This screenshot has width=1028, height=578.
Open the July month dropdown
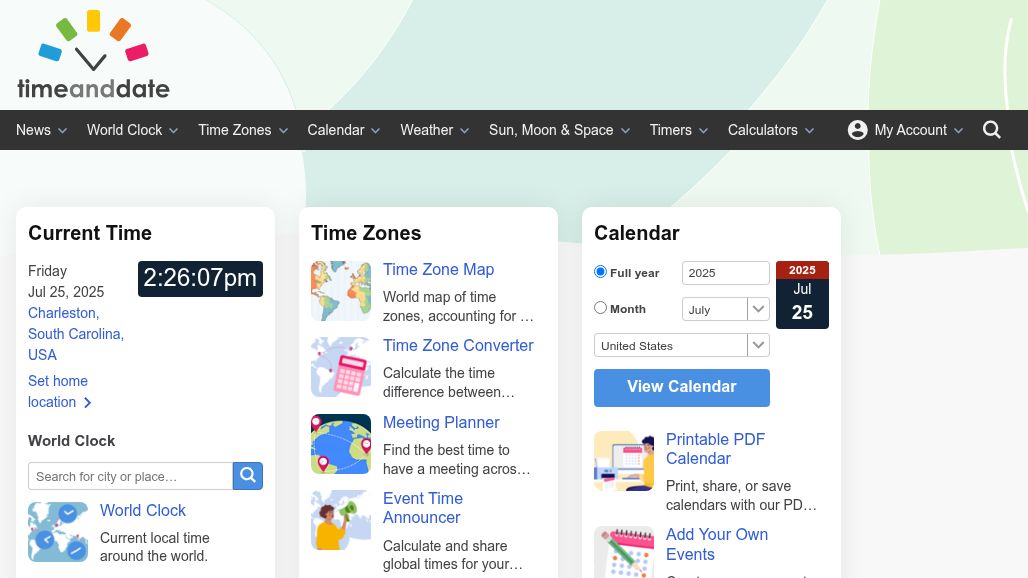tap(726, 309)
